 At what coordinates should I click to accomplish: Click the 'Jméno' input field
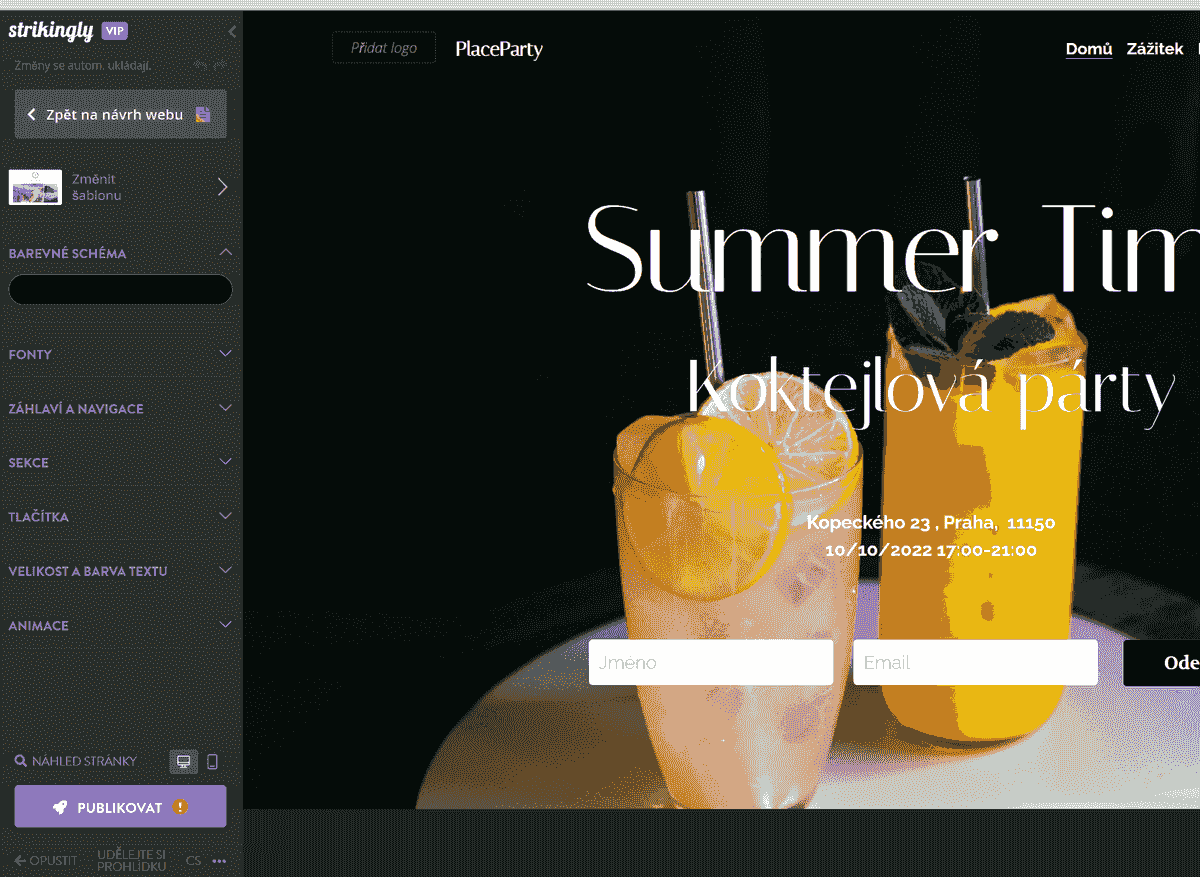711,662
